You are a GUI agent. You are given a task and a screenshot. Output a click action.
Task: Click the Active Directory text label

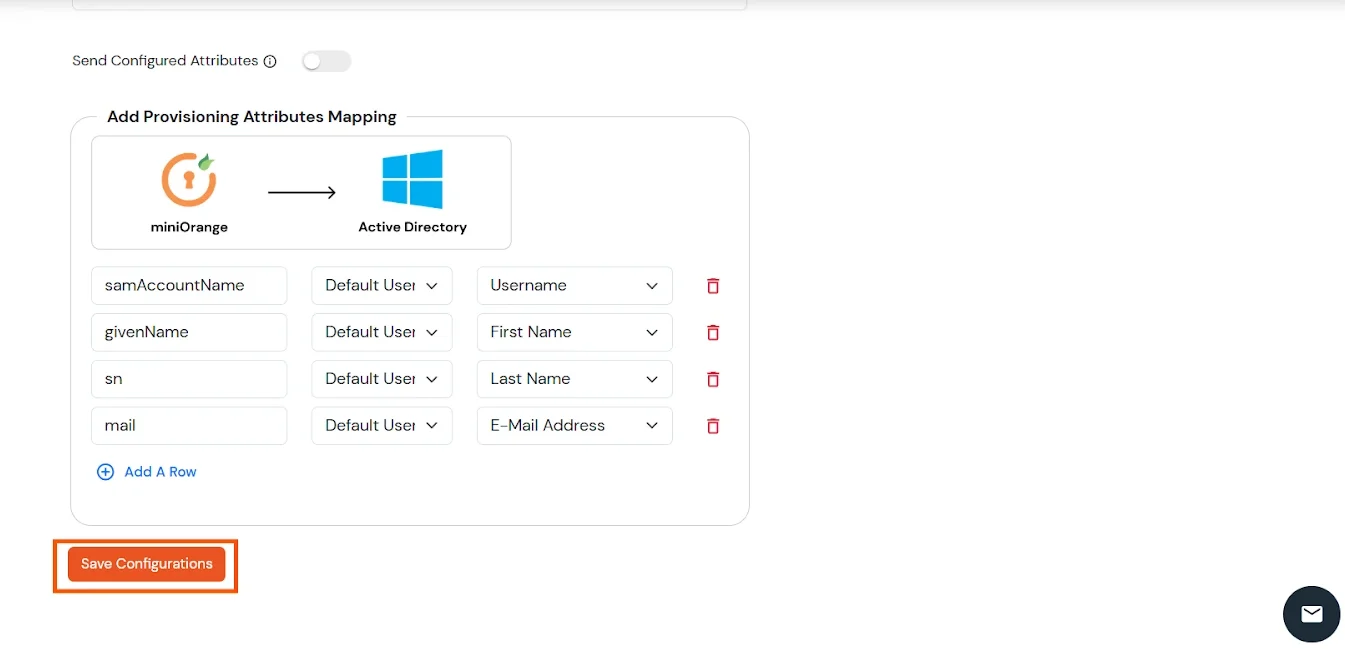(412, 227)
